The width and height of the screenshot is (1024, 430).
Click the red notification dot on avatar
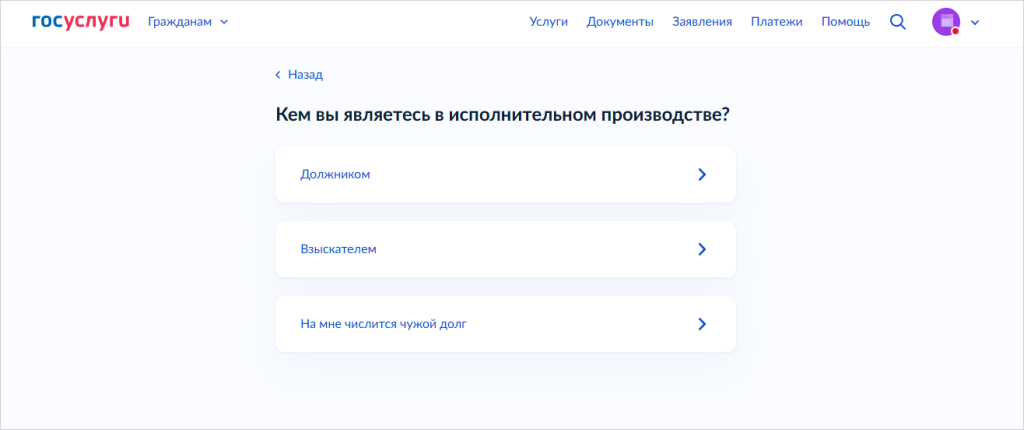[x=955, y=31]
